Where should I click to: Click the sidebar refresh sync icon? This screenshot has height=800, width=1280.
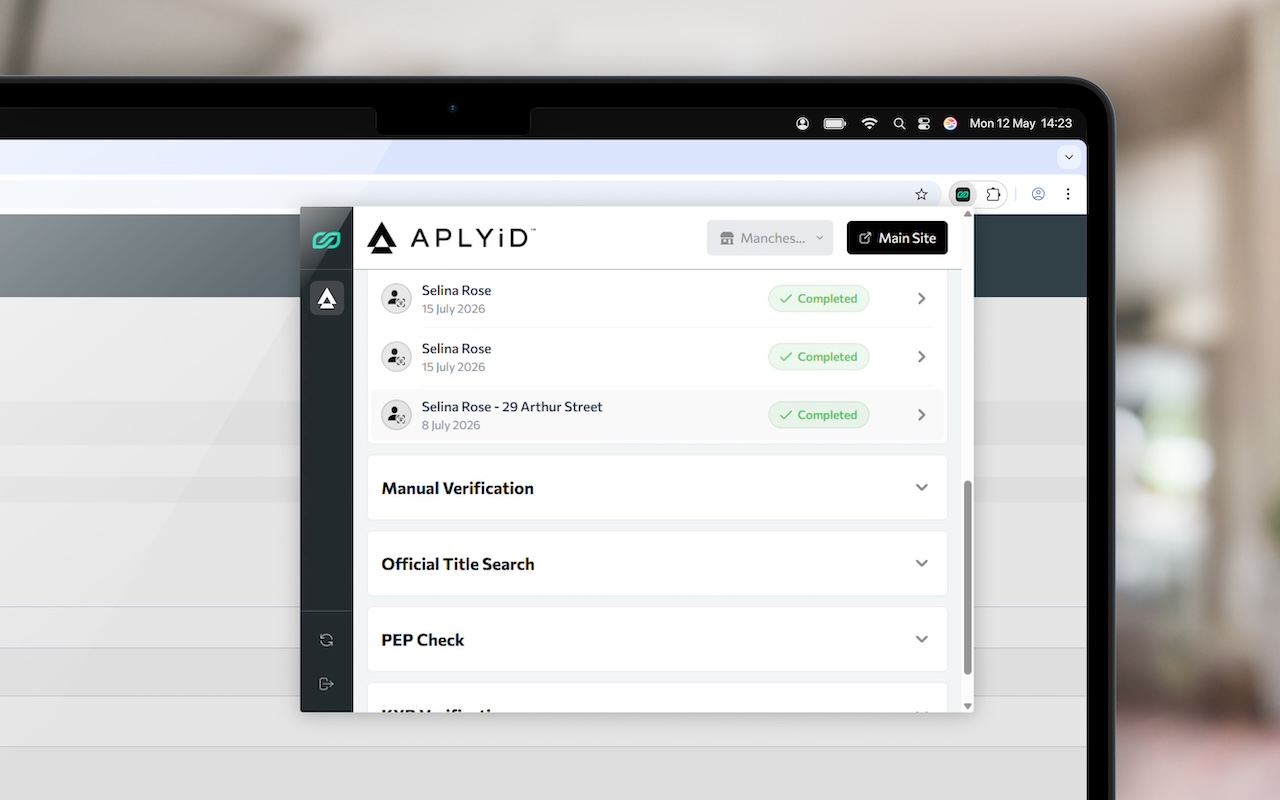pos(326,640)
